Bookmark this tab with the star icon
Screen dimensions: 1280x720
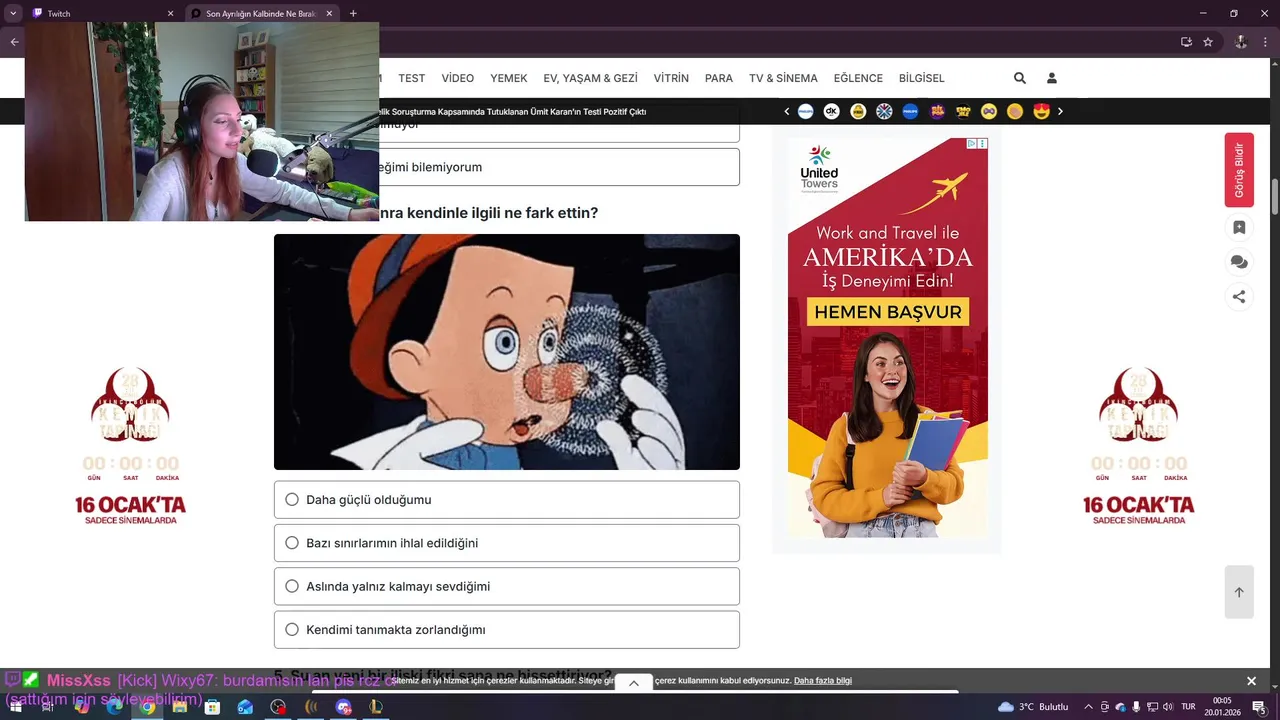click(x=1208, y=42)
